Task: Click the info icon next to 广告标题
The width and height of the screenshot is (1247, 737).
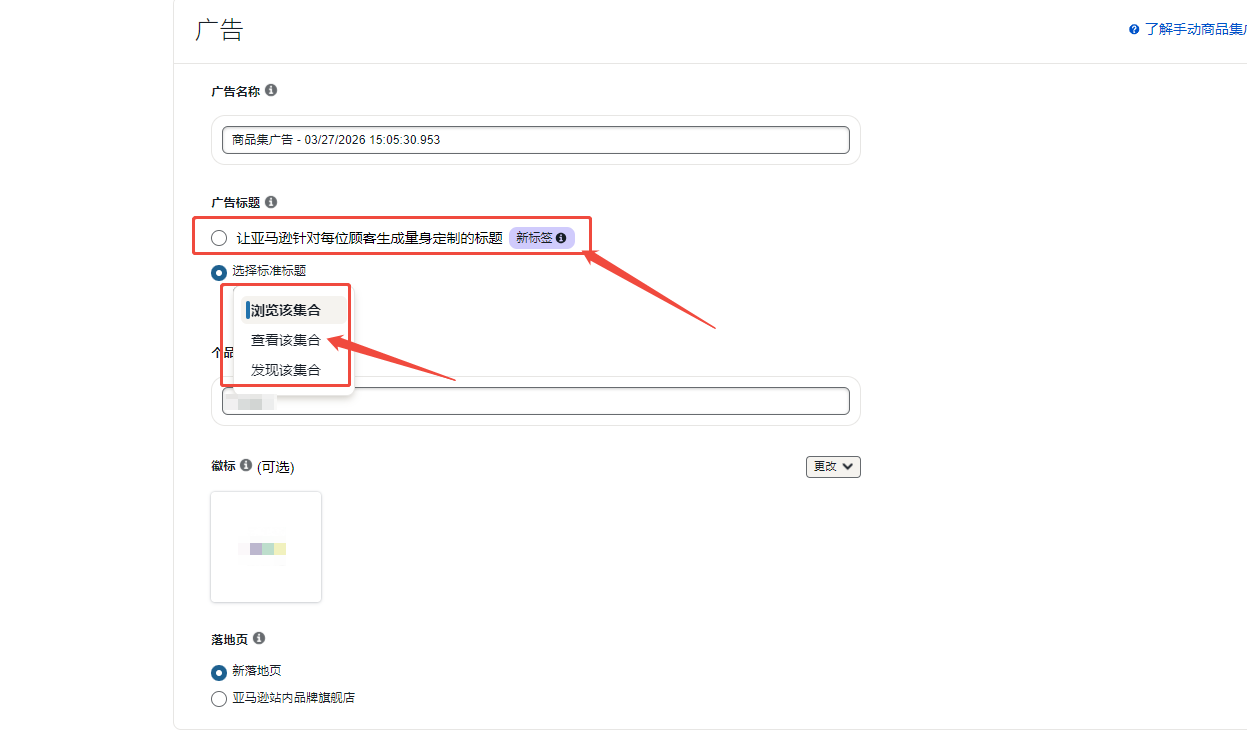Action: (271, 202)
